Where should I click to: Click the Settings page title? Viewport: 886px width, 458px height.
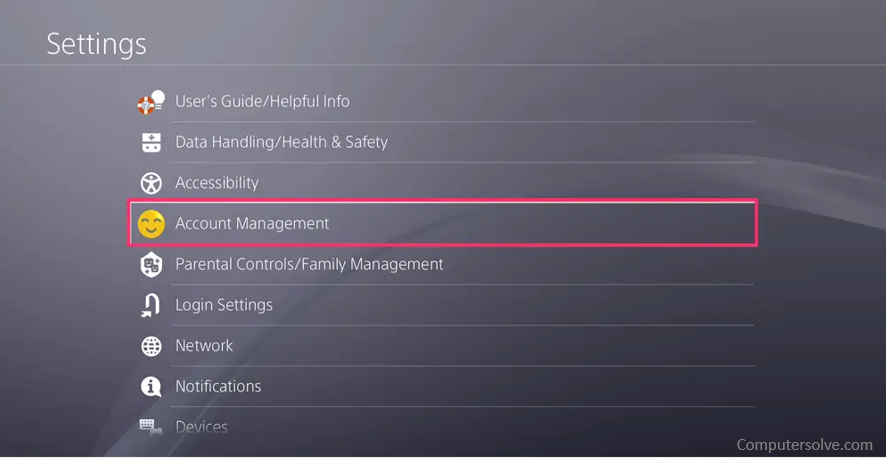click(x=96, y=43)
